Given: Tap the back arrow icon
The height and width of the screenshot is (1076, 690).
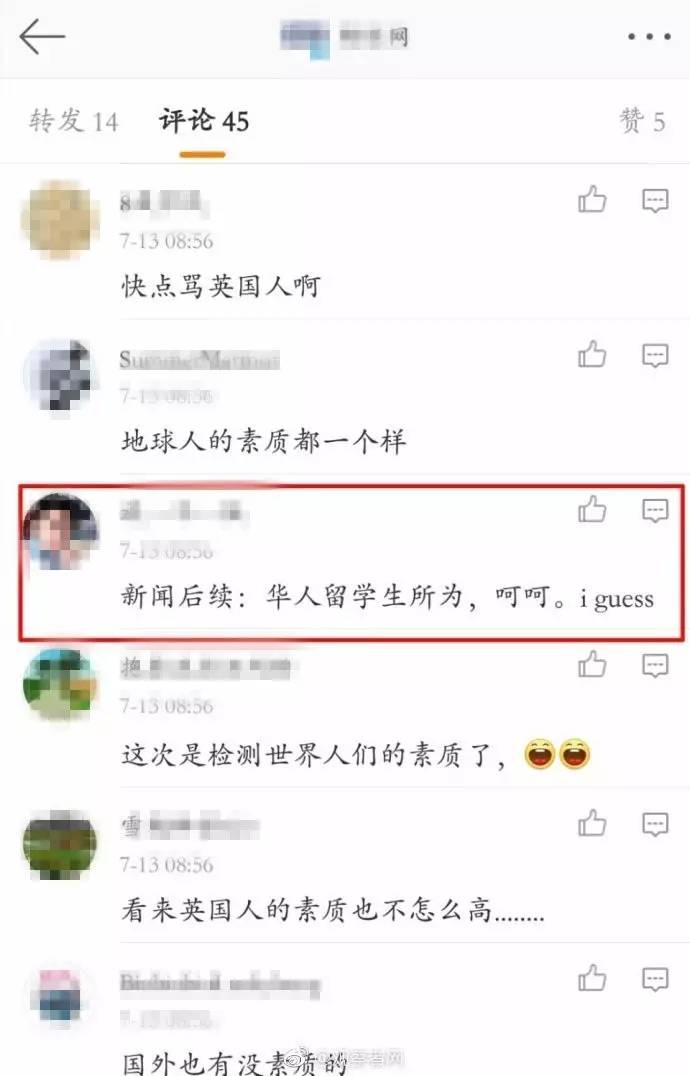Looking at the screenshot, I should 42,36.
